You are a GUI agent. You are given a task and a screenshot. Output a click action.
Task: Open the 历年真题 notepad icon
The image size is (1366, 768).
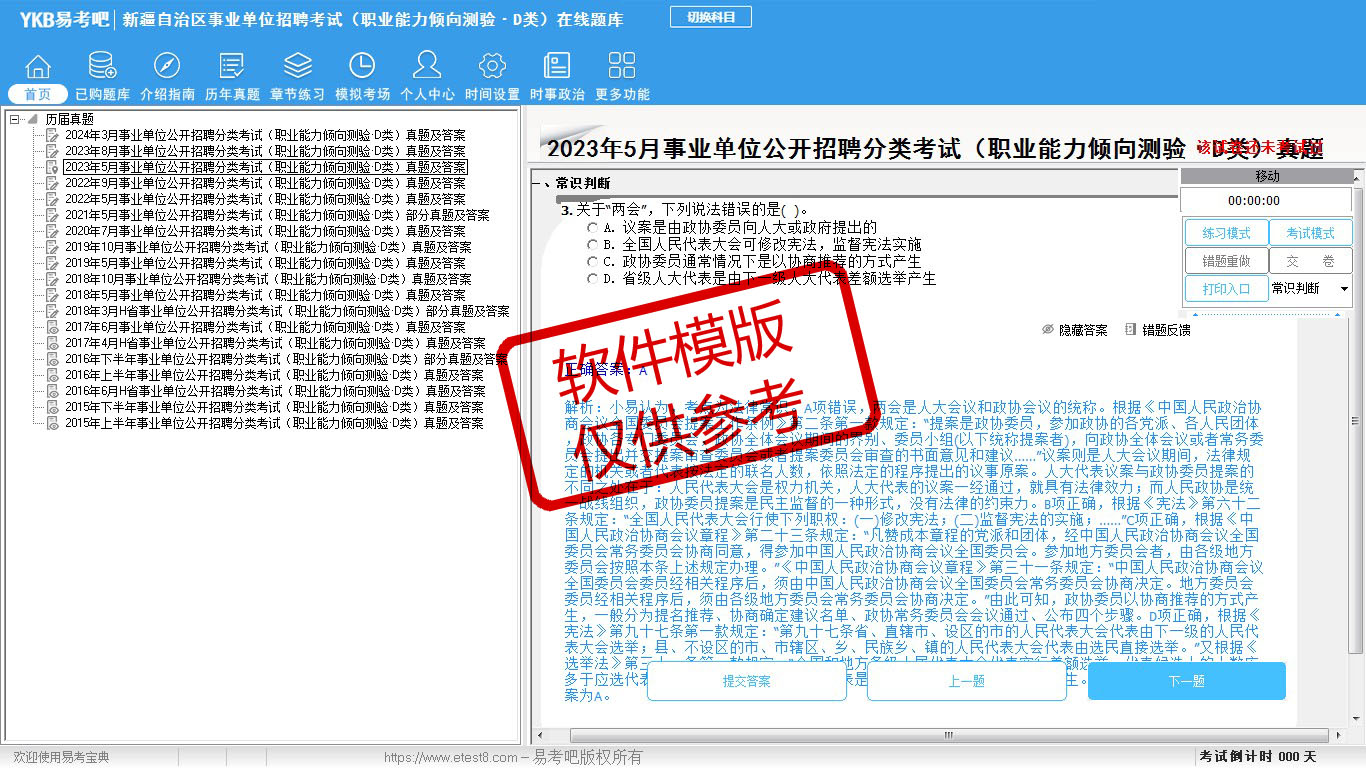[232, 67]
